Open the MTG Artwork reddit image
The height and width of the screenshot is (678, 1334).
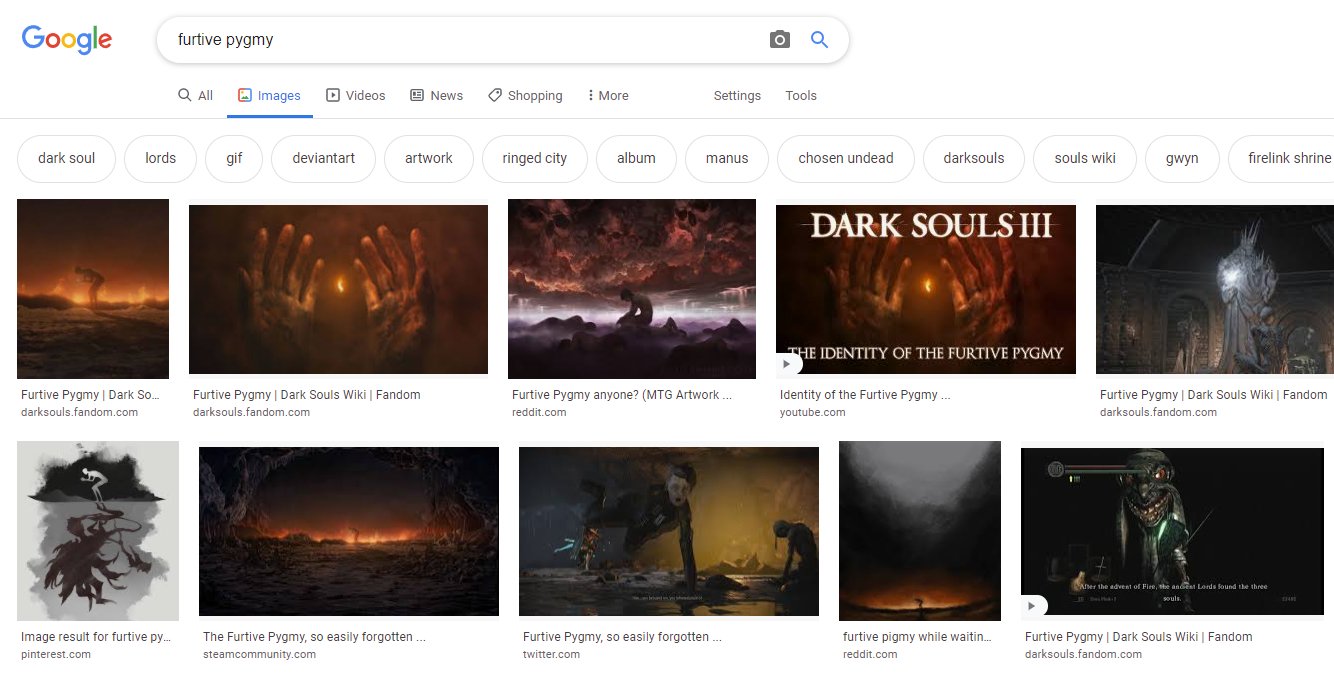[x=632, y=289]
